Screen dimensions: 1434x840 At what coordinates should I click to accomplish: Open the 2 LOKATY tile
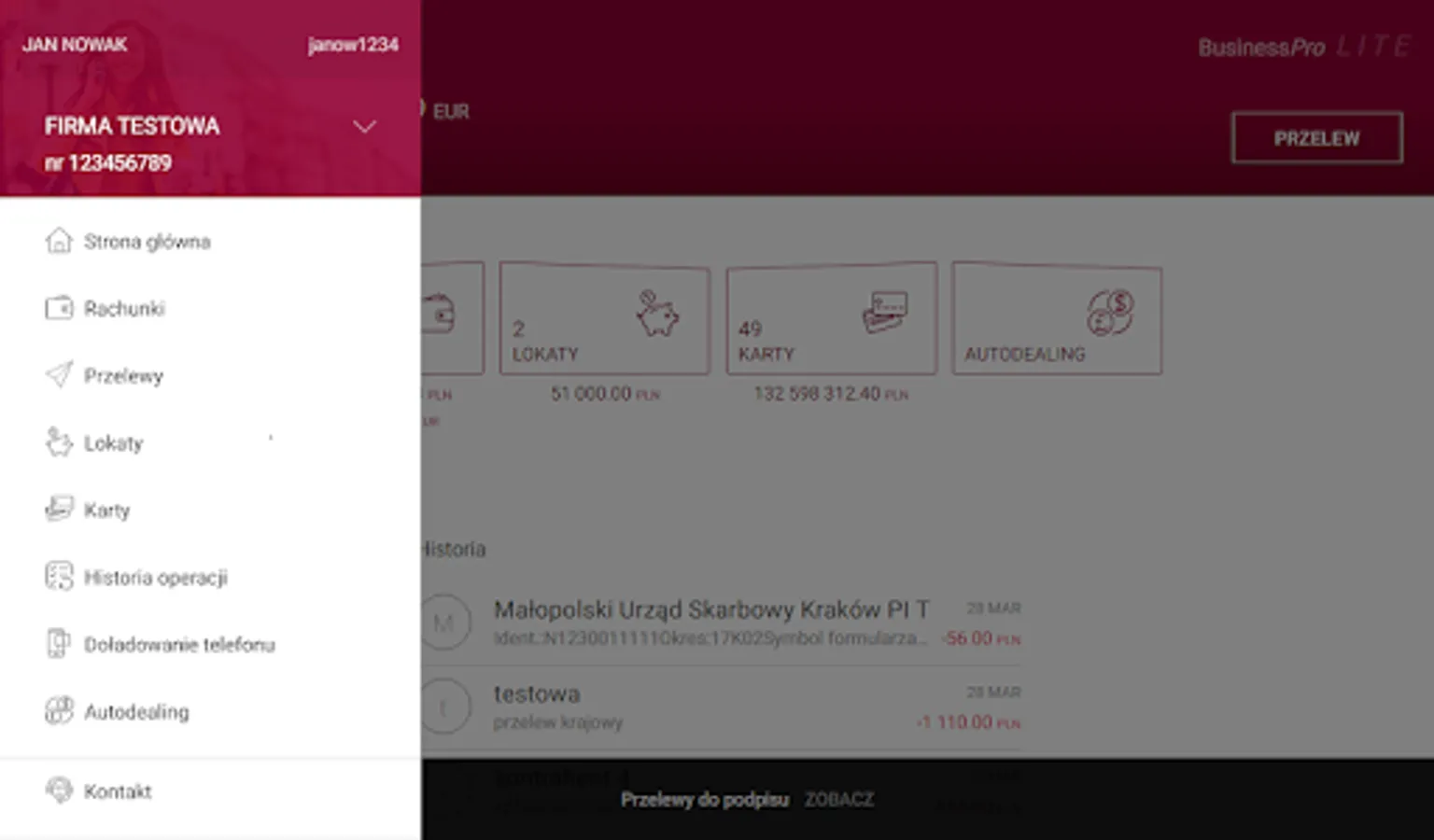coord(604,318)
